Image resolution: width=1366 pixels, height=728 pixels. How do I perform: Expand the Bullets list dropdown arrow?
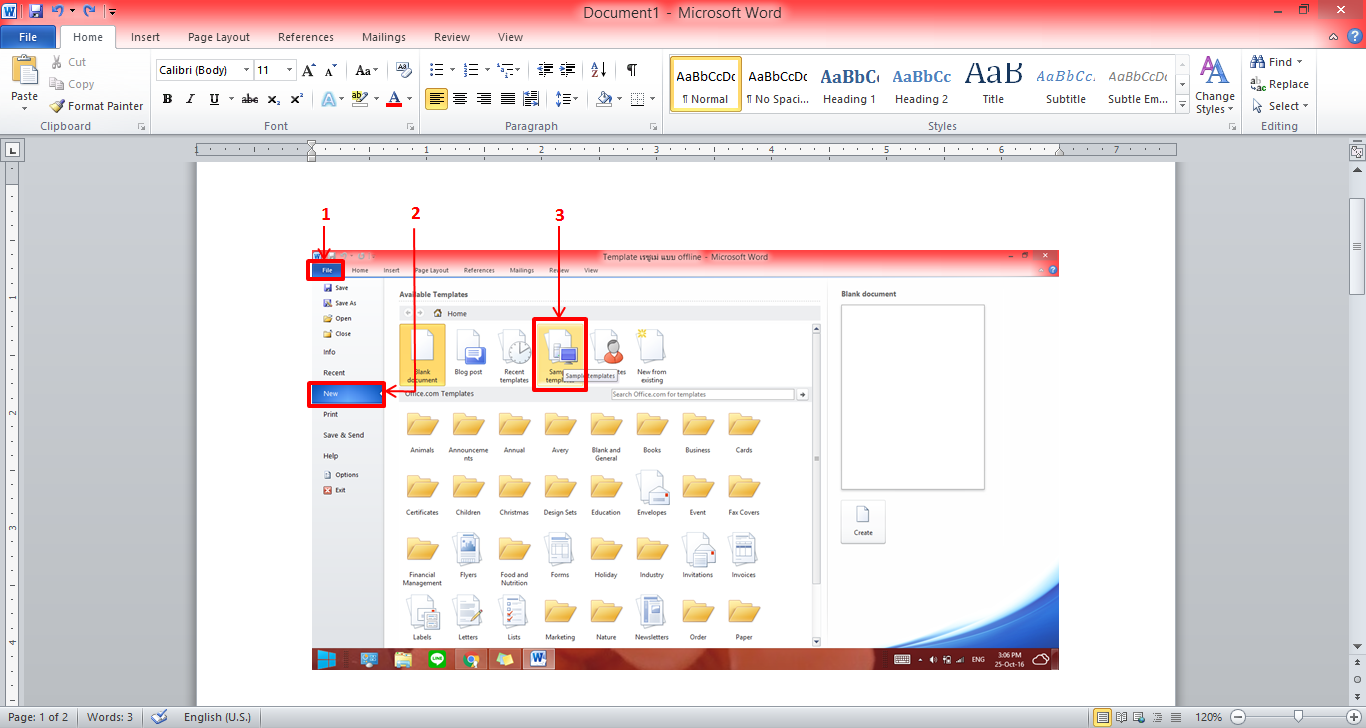452,70
